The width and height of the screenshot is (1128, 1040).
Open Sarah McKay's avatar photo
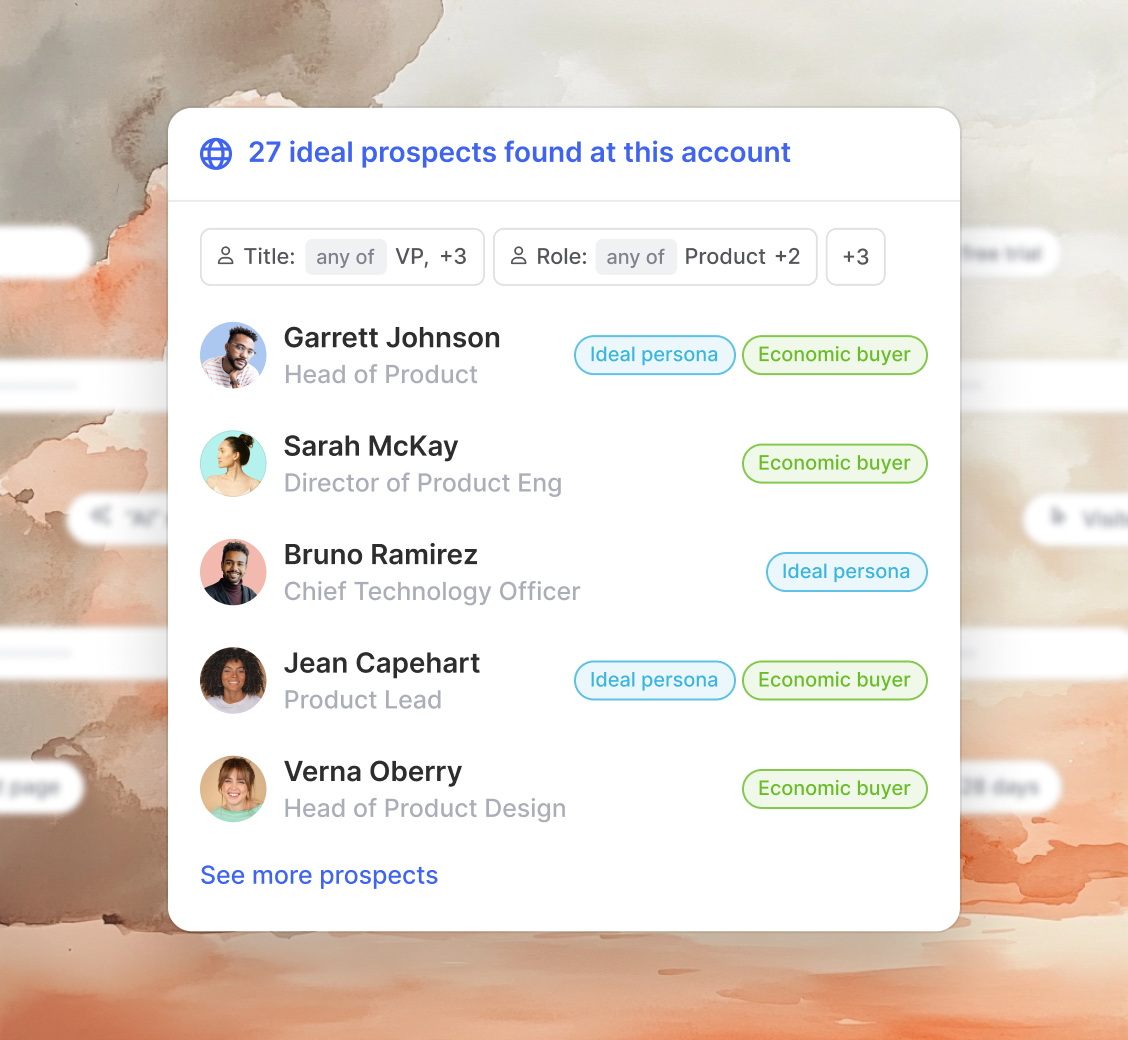pyautogui.click(x=233, y=464)
